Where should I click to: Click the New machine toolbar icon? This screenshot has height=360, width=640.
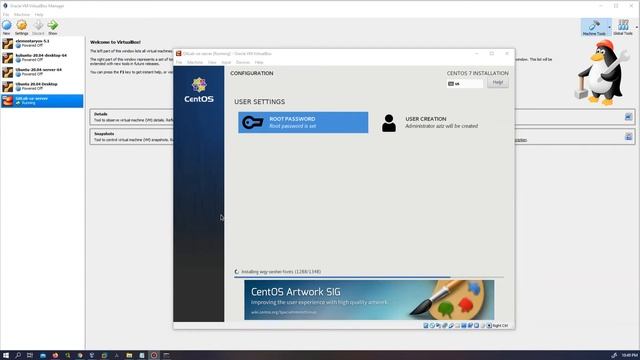click(7, 25)
